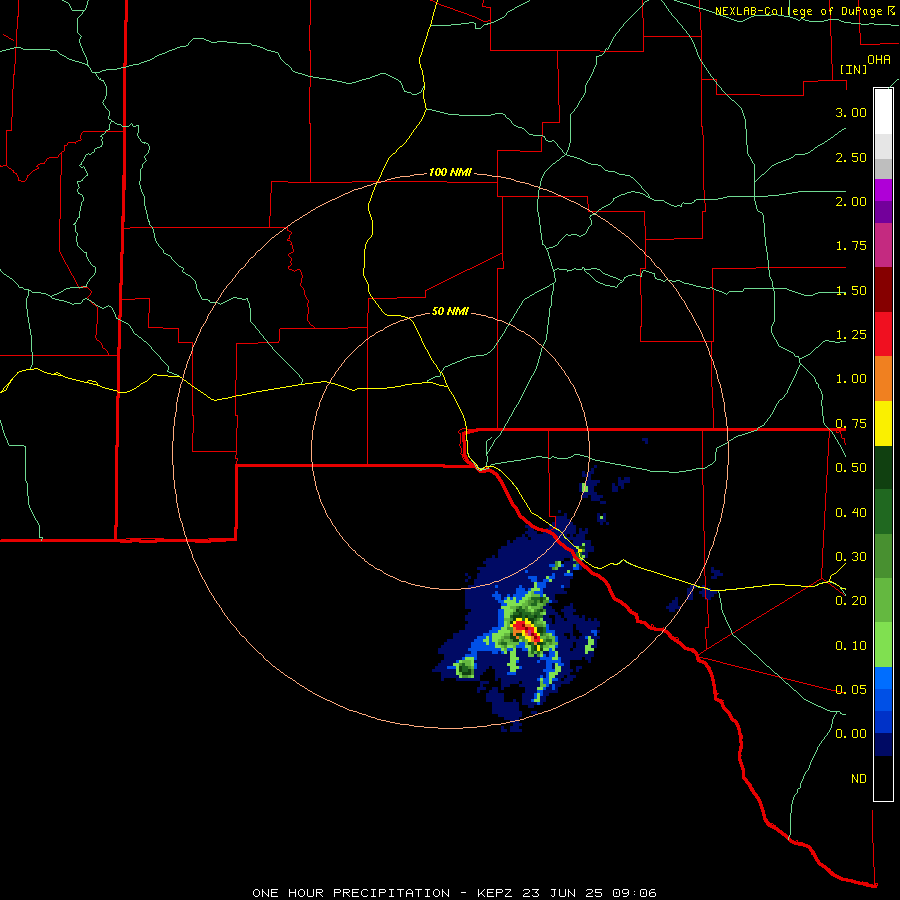Image resolution: width=900 pixels, height=900 pixels.
Task: Pick the bright magenta swatch above 2.00
Action: coord(883,189)
